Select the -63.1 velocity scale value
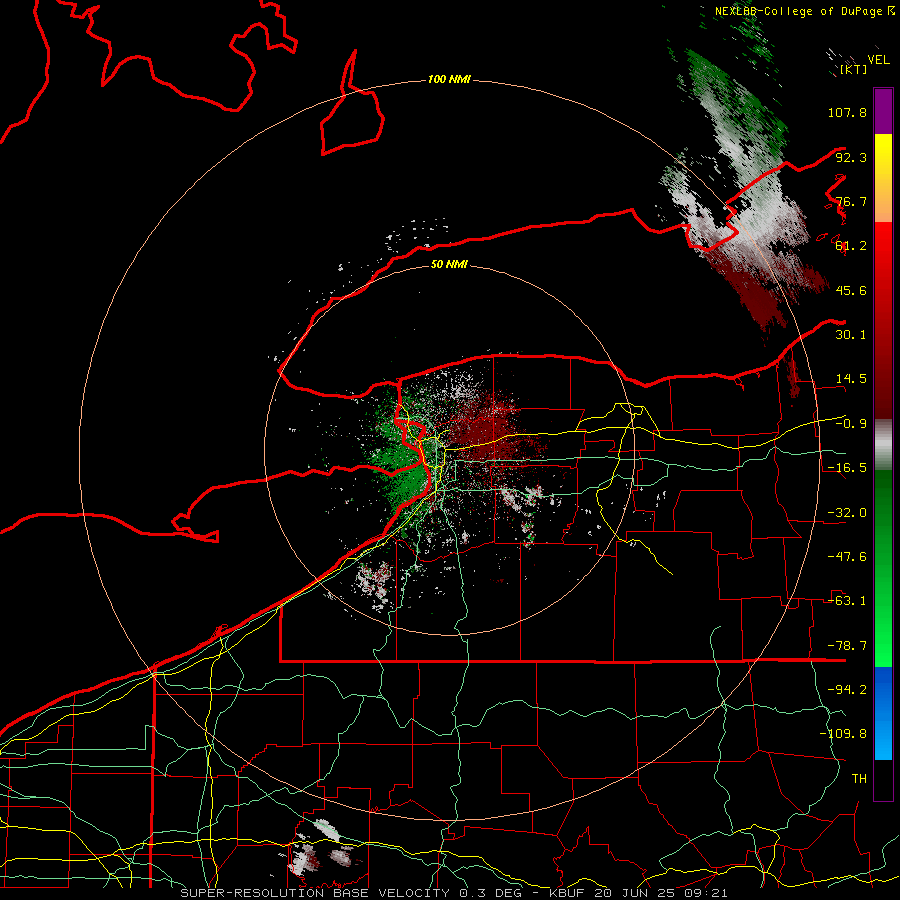This screenshot has height=900, width=900. pyautogui.click(x=847, y=601)
